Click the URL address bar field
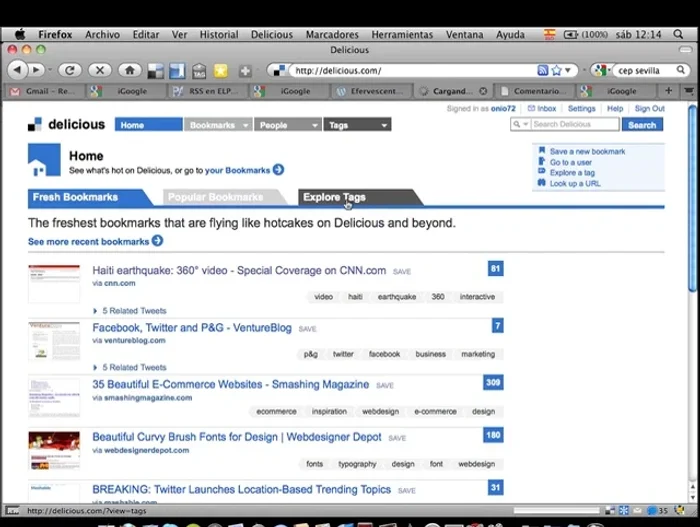This screenshot has width=700, height=527. [x=415, y=71]
